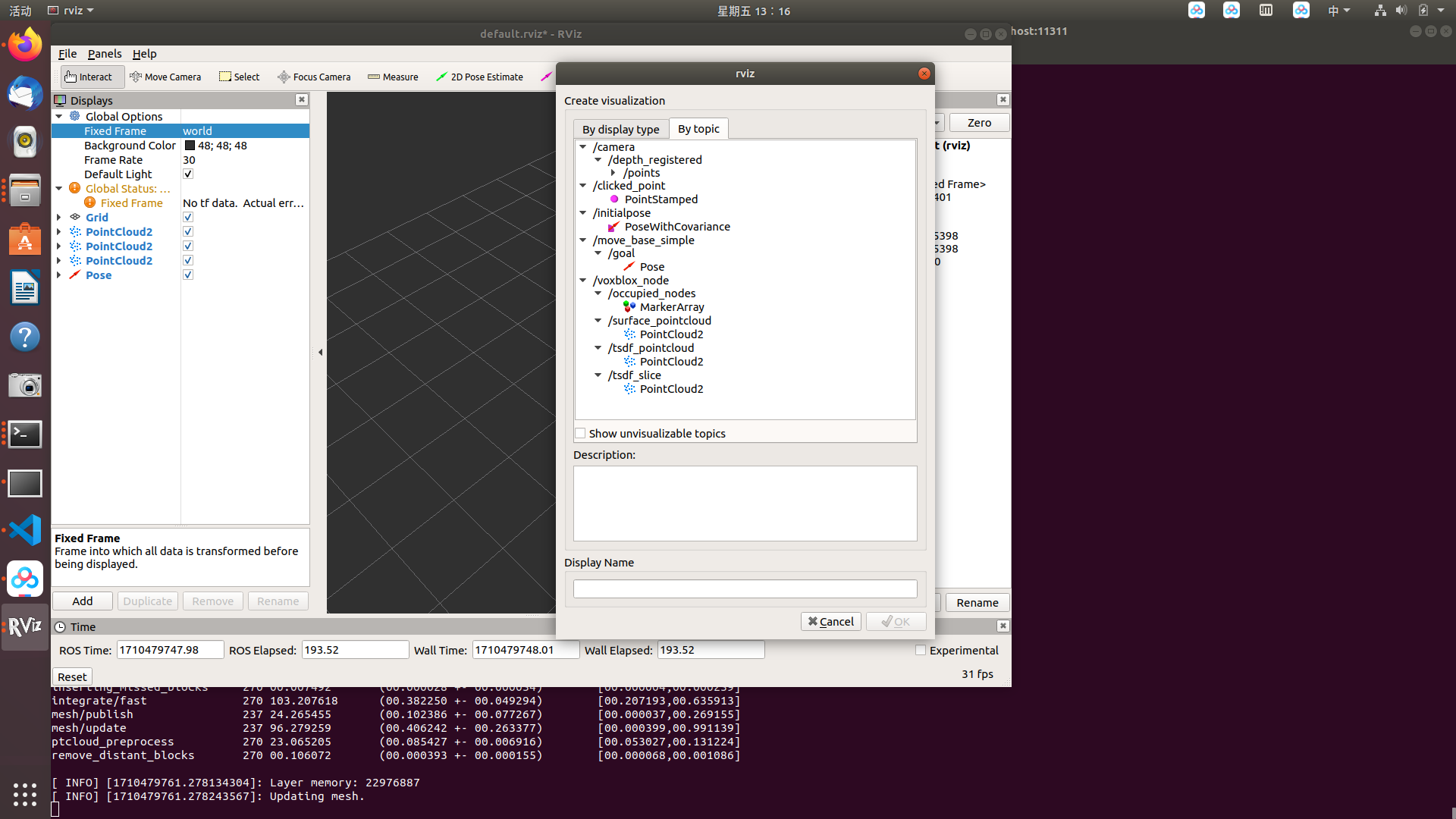
Task: Collapse the /voxblox_node topic tree
Action: pos(583,281)
